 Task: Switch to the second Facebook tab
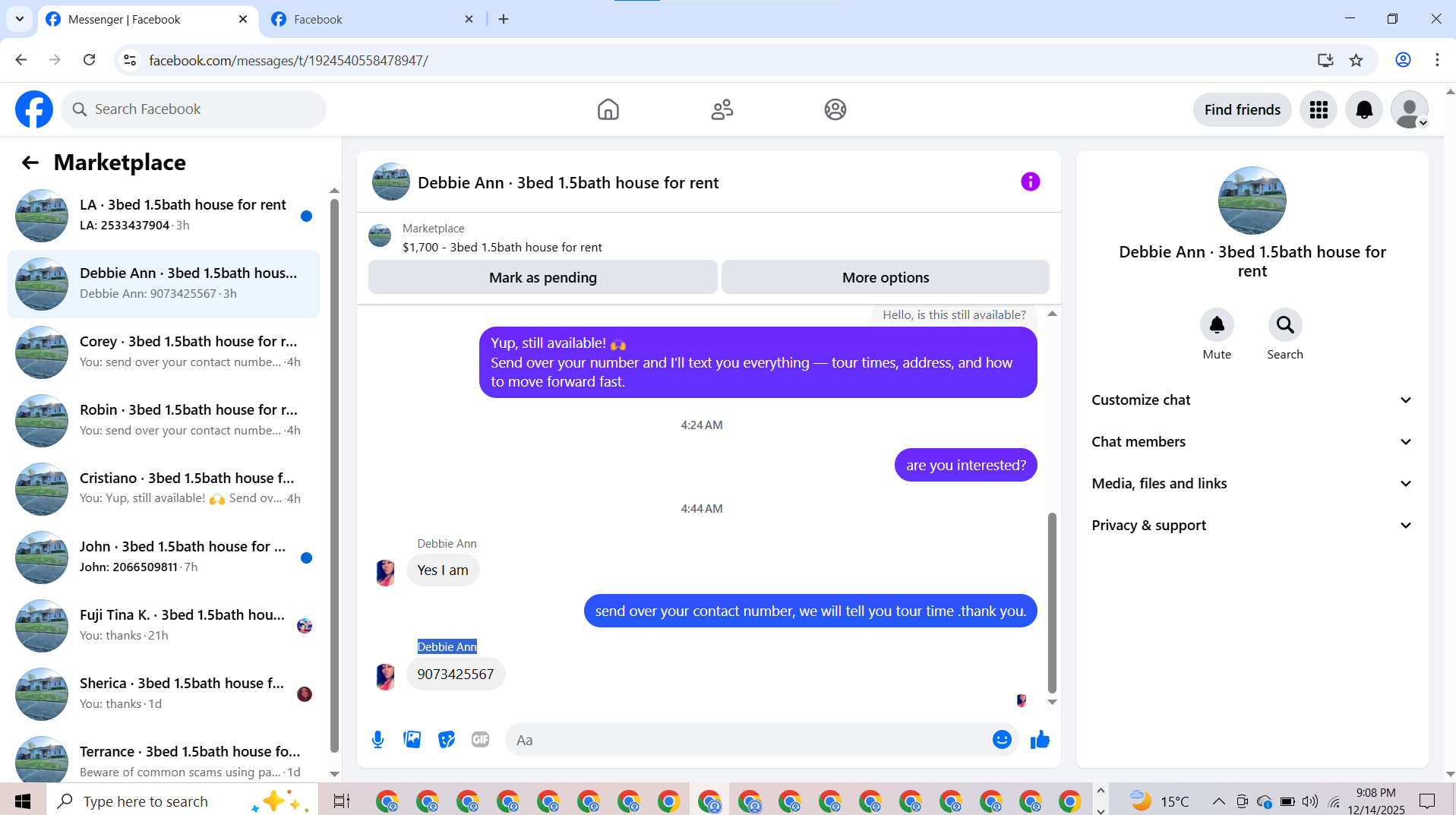372,19
